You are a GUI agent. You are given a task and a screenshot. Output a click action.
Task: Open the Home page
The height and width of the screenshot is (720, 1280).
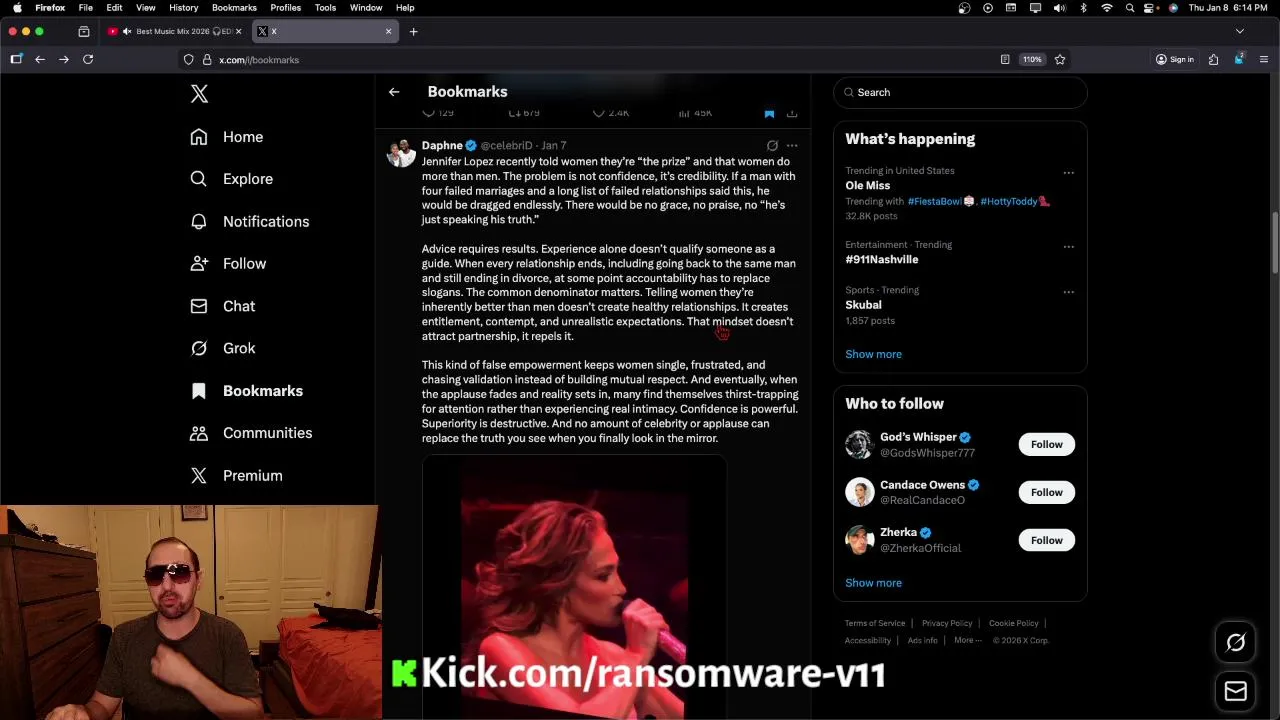227,137
